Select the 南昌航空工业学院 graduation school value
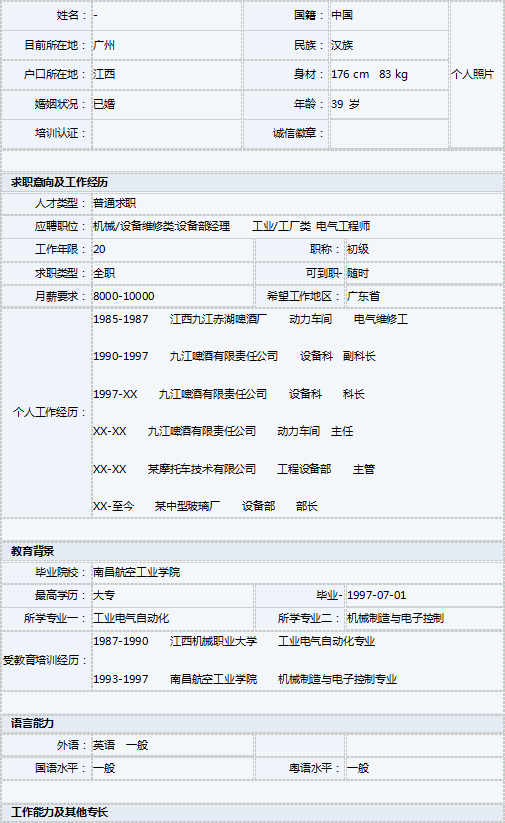The image size is (505, 823). [136, 572]
